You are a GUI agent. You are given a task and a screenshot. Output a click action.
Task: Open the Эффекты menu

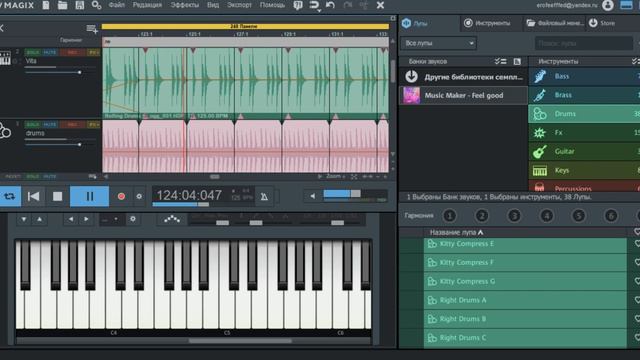pos(184,5)
